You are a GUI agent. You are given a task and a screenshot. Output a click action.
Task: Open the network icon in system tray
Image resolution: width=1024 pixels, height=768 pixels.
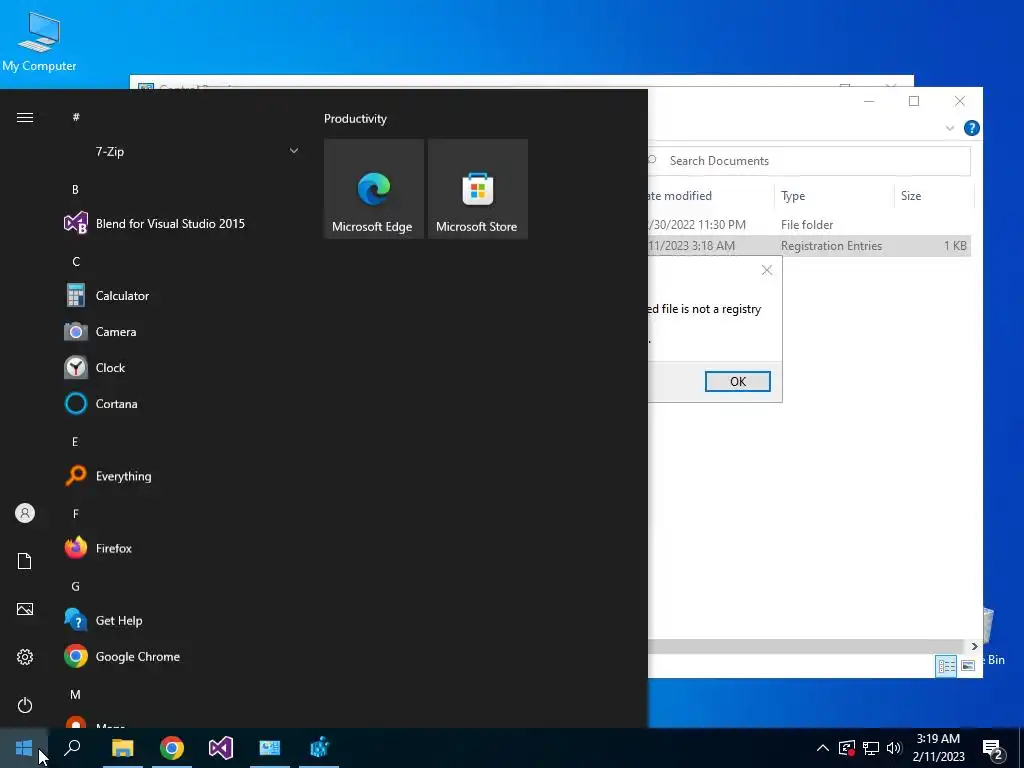click(871, 748)
